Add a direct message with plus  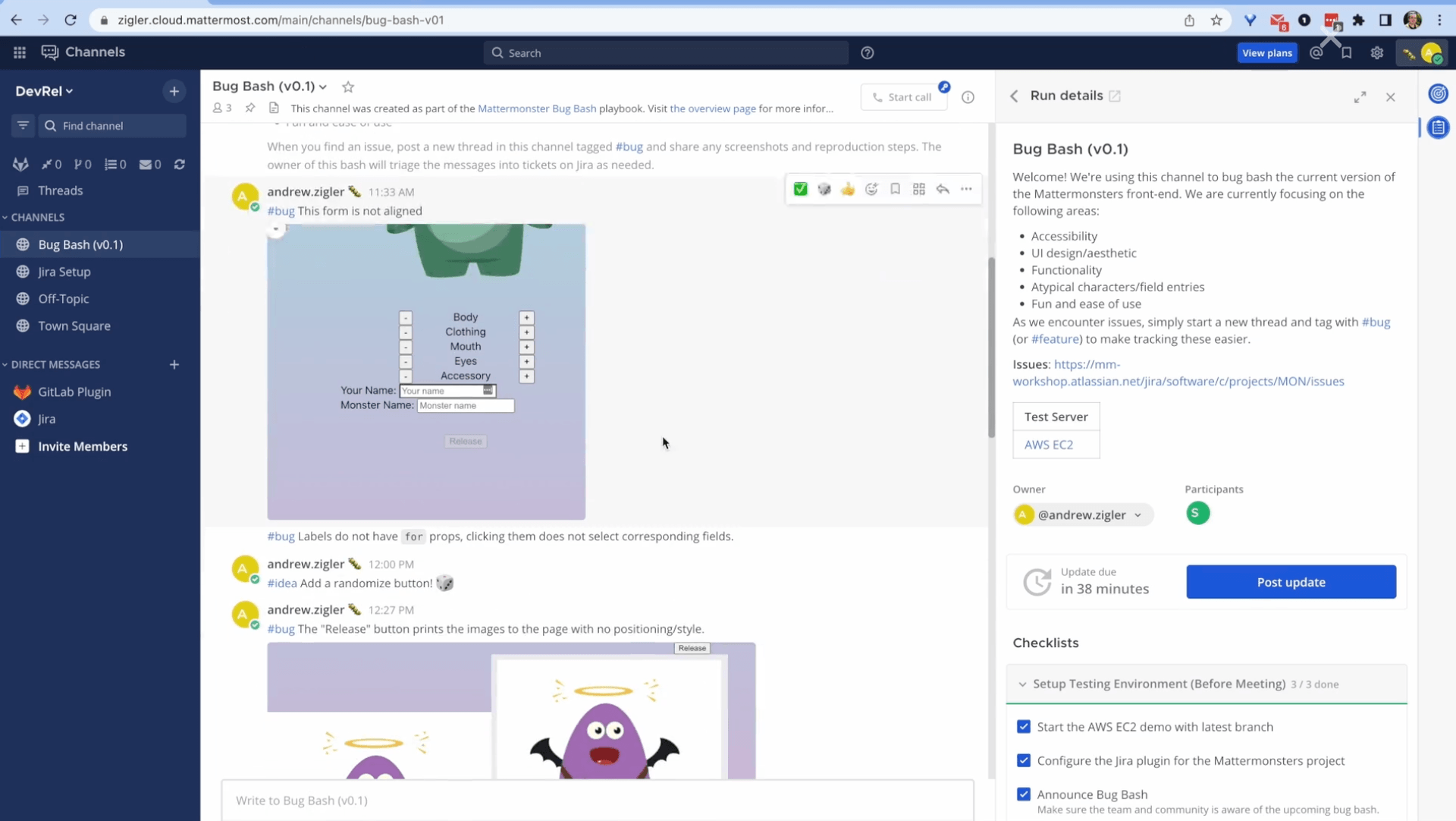174,365
